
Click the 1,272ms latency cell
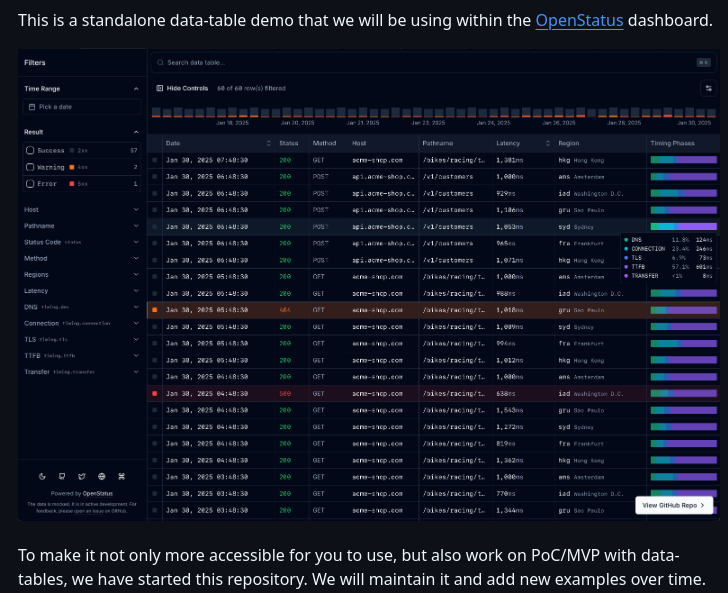point(509,427)
